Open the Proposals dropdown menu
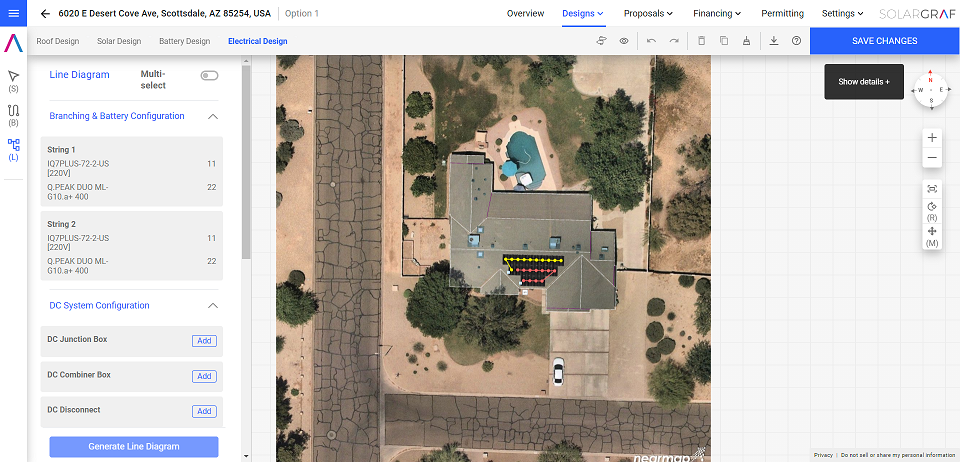 tap(648, 13)
